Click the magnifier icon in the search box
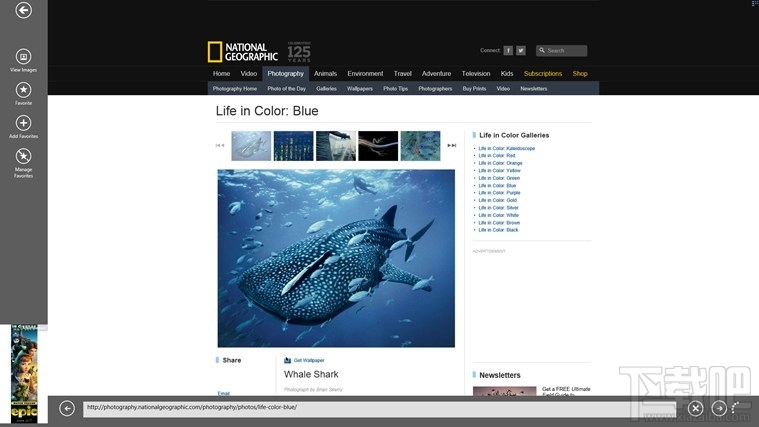759x427 pixels. pyautogui.click(x=542, y=50)
